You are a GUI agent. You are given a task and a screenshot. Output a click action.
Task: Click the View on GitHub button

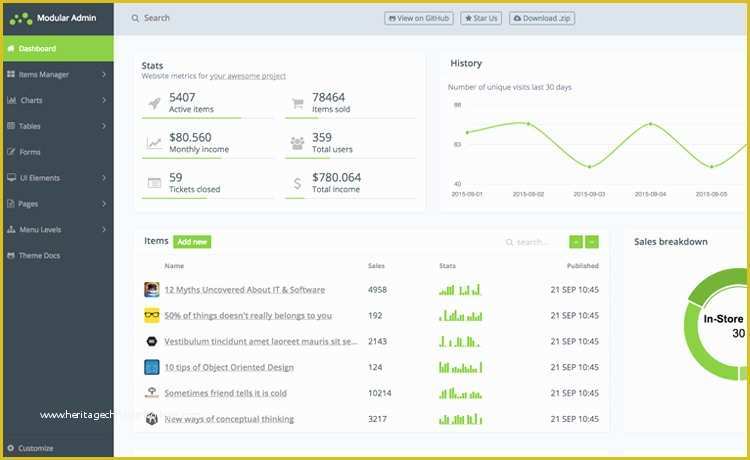(419, 18)
